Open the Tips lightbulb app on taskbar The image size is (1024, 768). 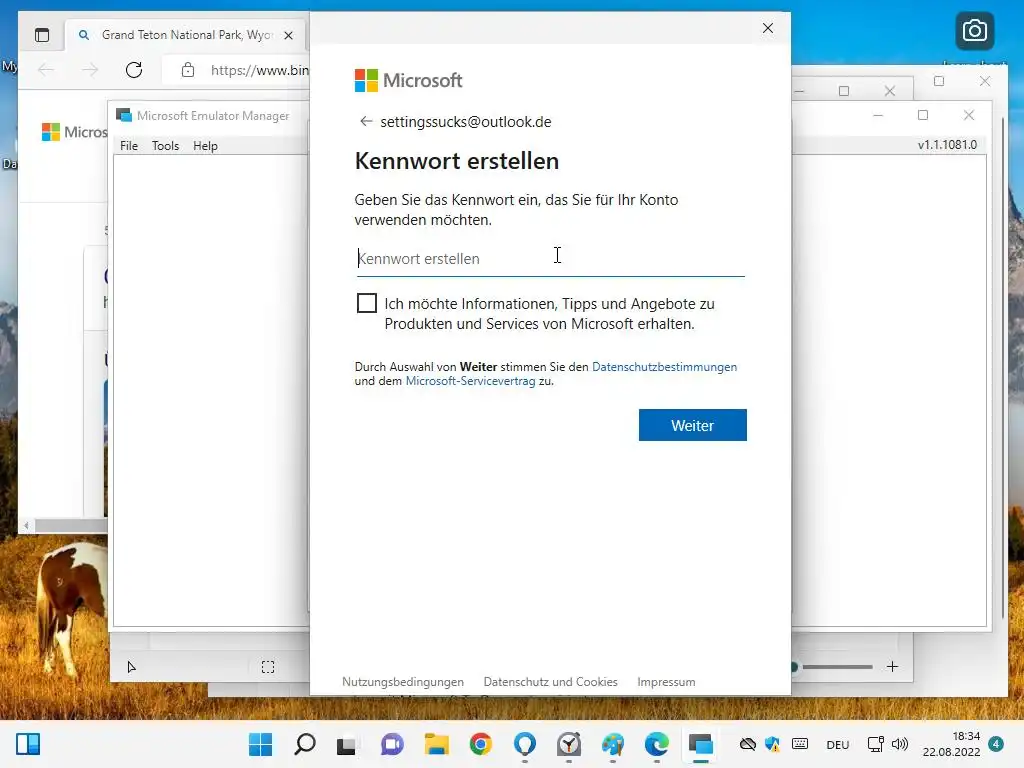[x=524, y=744]
